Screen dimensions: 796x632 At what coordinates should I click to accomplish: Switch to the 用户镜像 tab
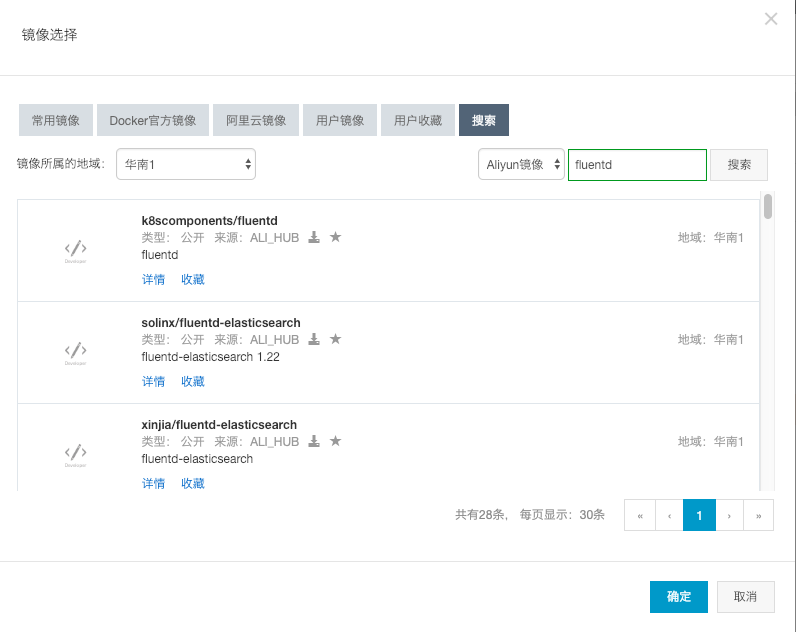[340, 120]
